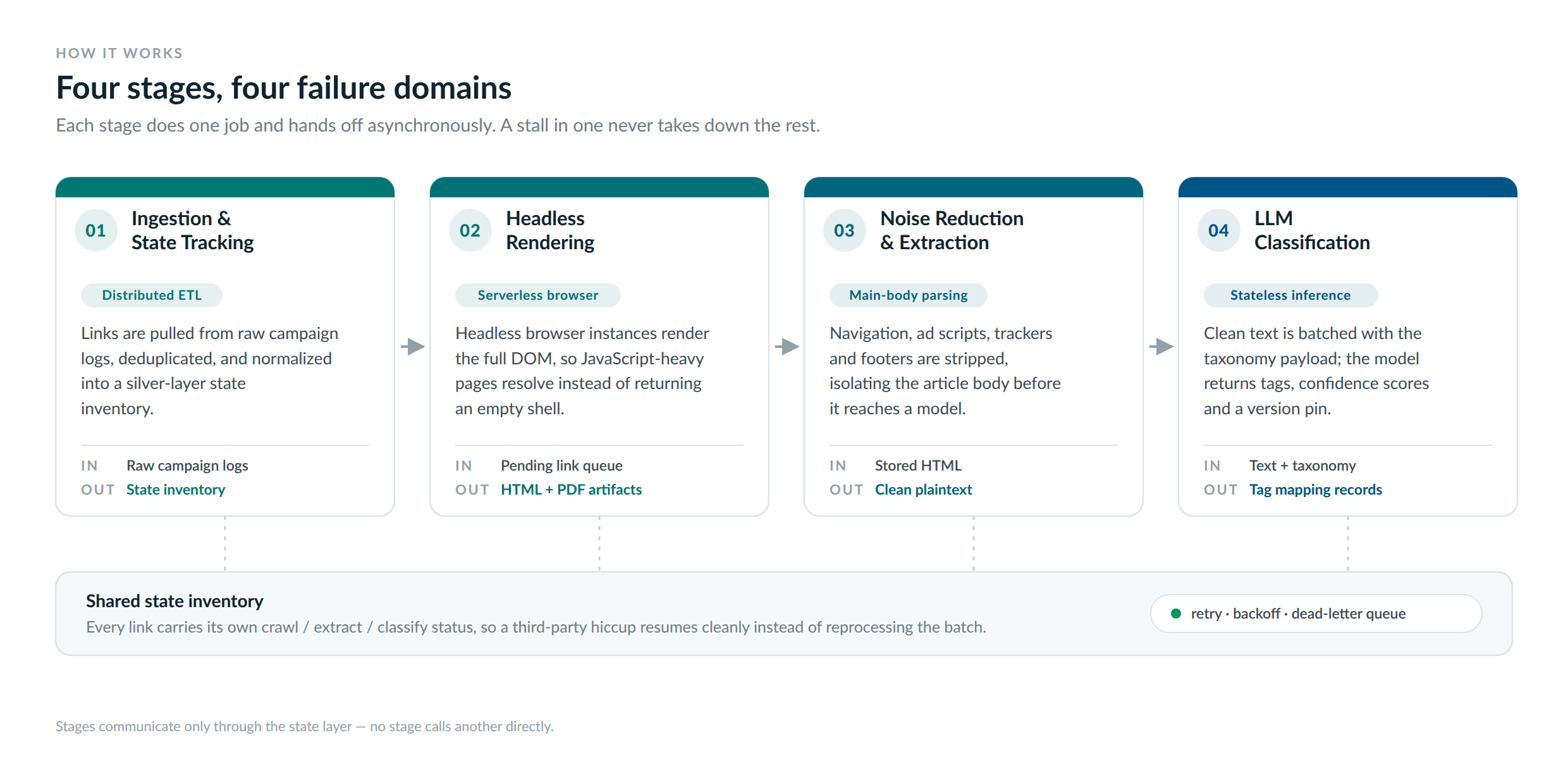Click the Shared state inventory heading

pyautogui.click(x=175, y=601)
